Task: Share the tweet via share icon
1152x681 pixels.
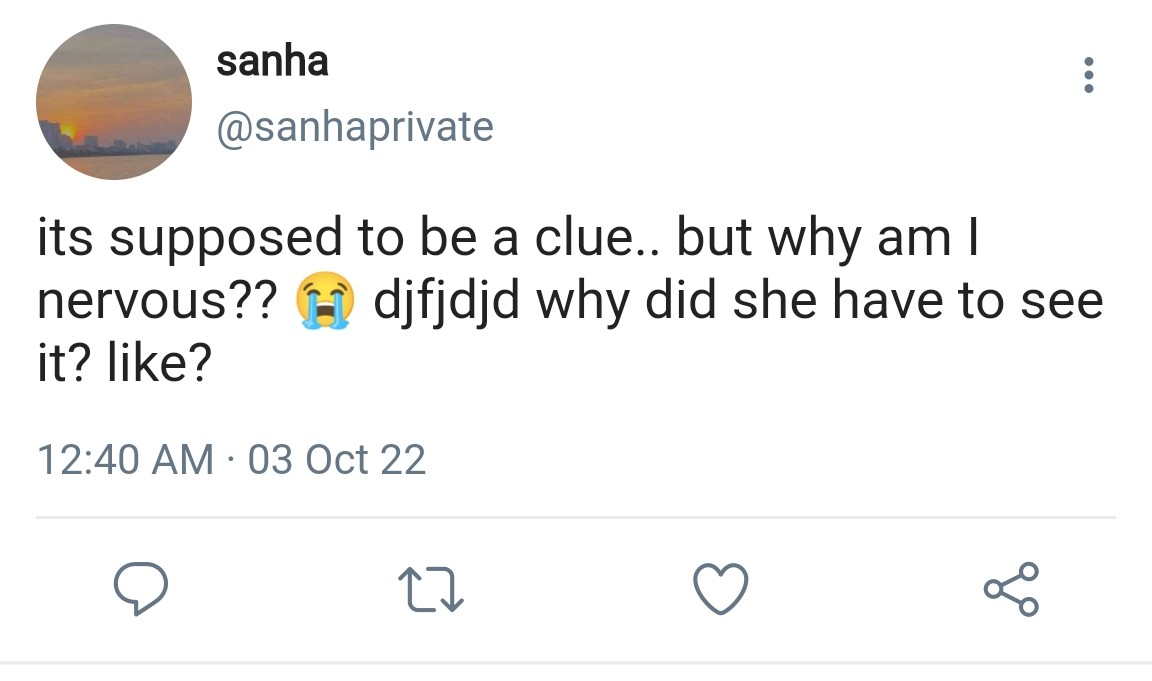Action: coord(1011,589)
